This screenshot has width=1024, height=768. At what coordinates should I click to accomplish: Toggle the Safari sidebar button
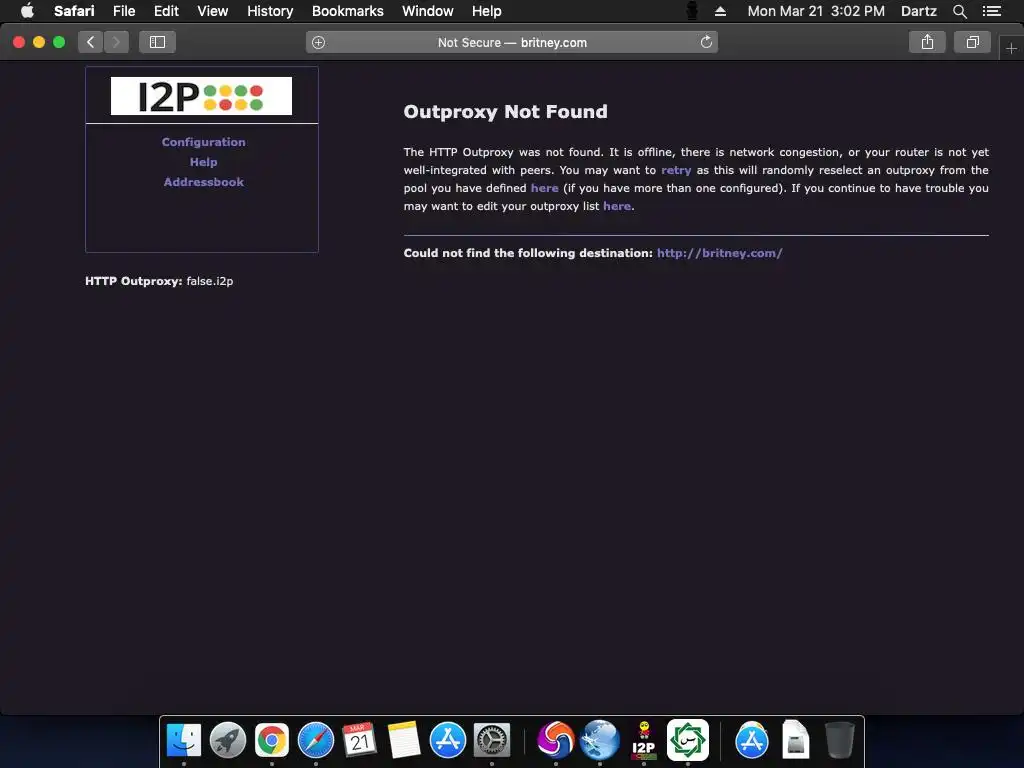pos(157,42)
